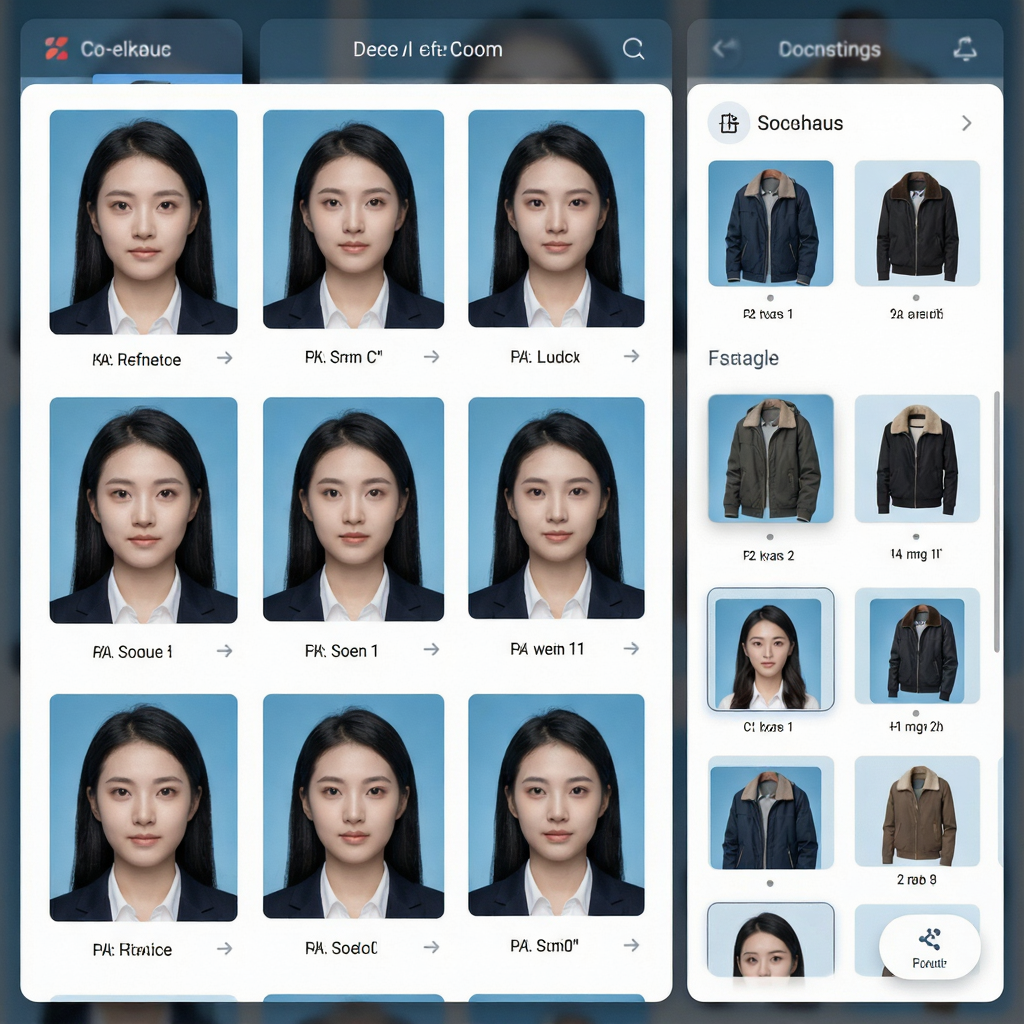The width and height of the screenshot is (1024, 1024).
Task: Select the portrait above PK: Soen 1
Action: (353, 509)
